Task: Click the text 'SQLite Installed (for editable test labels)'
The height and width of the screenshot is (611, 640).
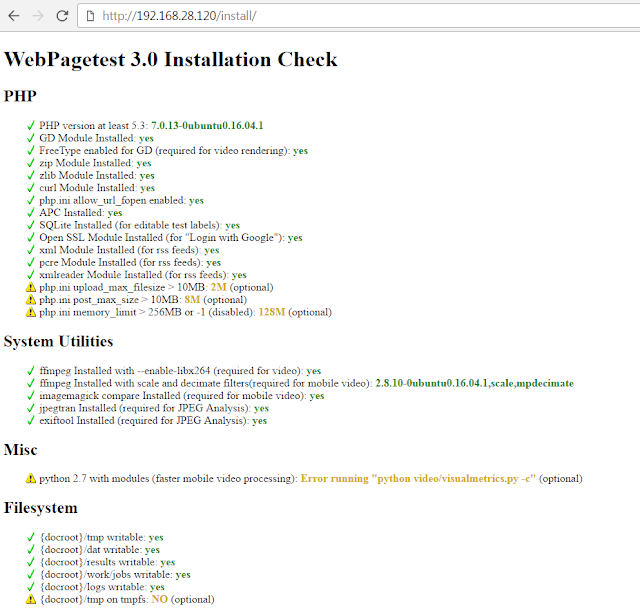Action: (131, 225)
